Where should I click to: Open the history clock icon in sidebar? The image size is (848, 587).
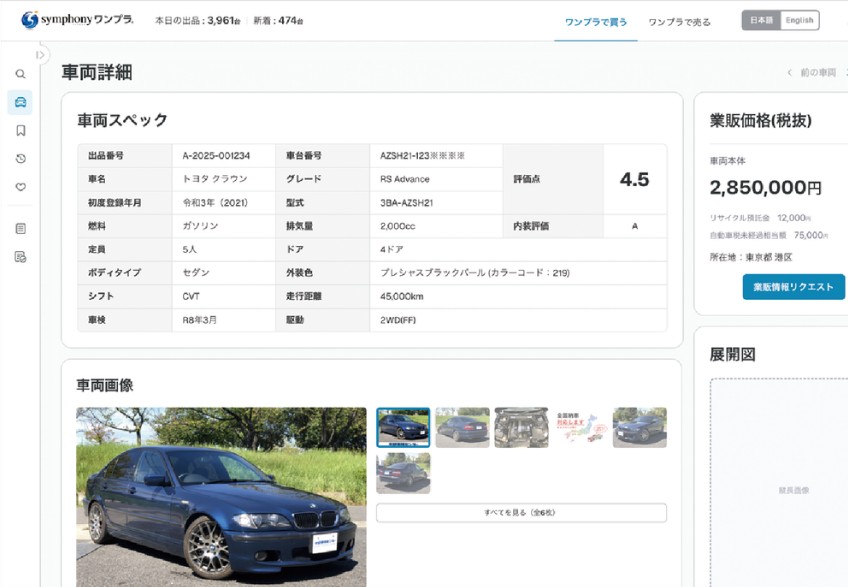(20, 158)
